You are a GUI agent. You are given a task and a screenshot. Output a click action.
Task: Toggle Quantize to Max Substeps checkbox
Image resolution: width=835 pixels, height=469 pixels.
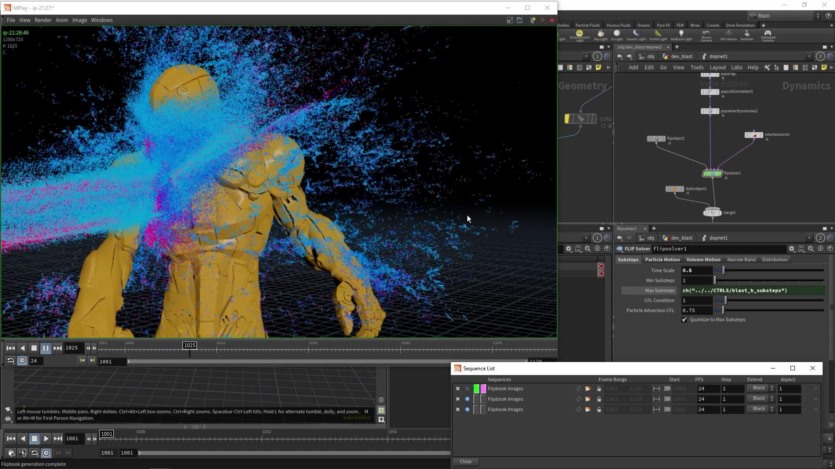[x=684, y=320]
